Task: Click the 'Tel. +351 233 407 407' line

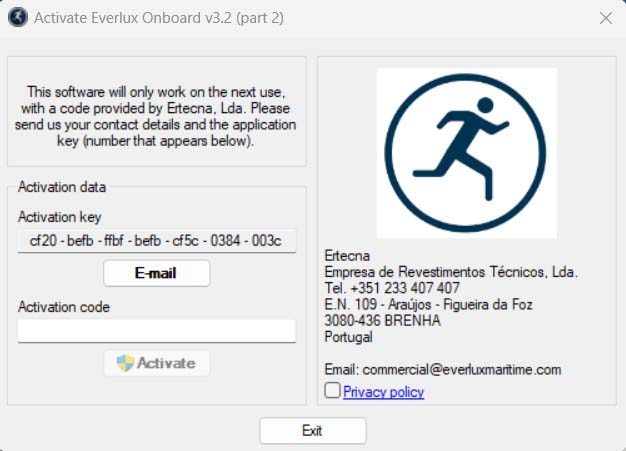Action: coord(392,288)
